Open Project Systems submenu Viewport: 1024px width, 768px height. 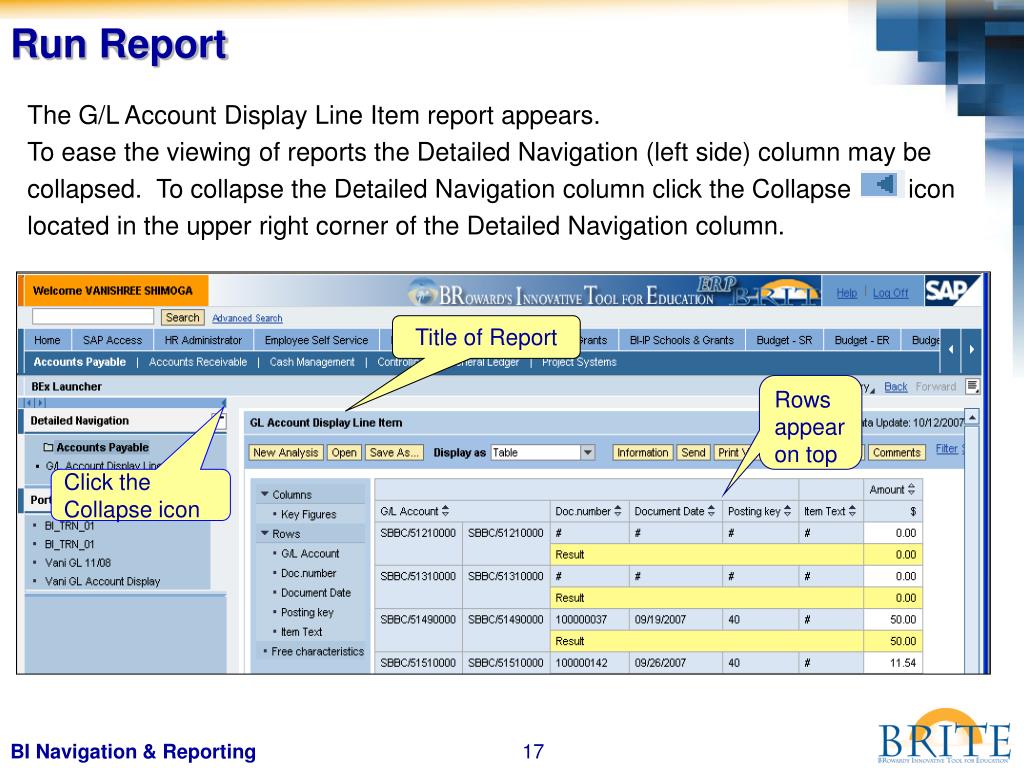[x=579, y=362]
